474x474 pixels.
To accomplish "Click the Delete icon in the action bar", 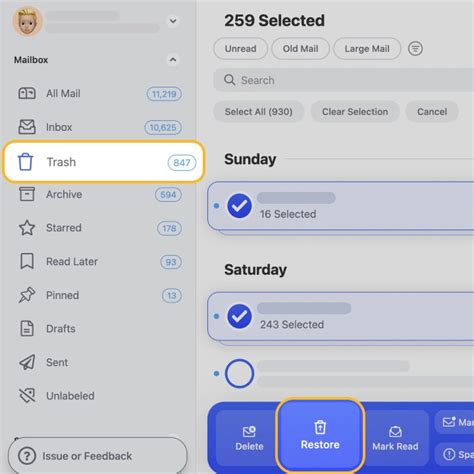I will [x=249, y=431].
